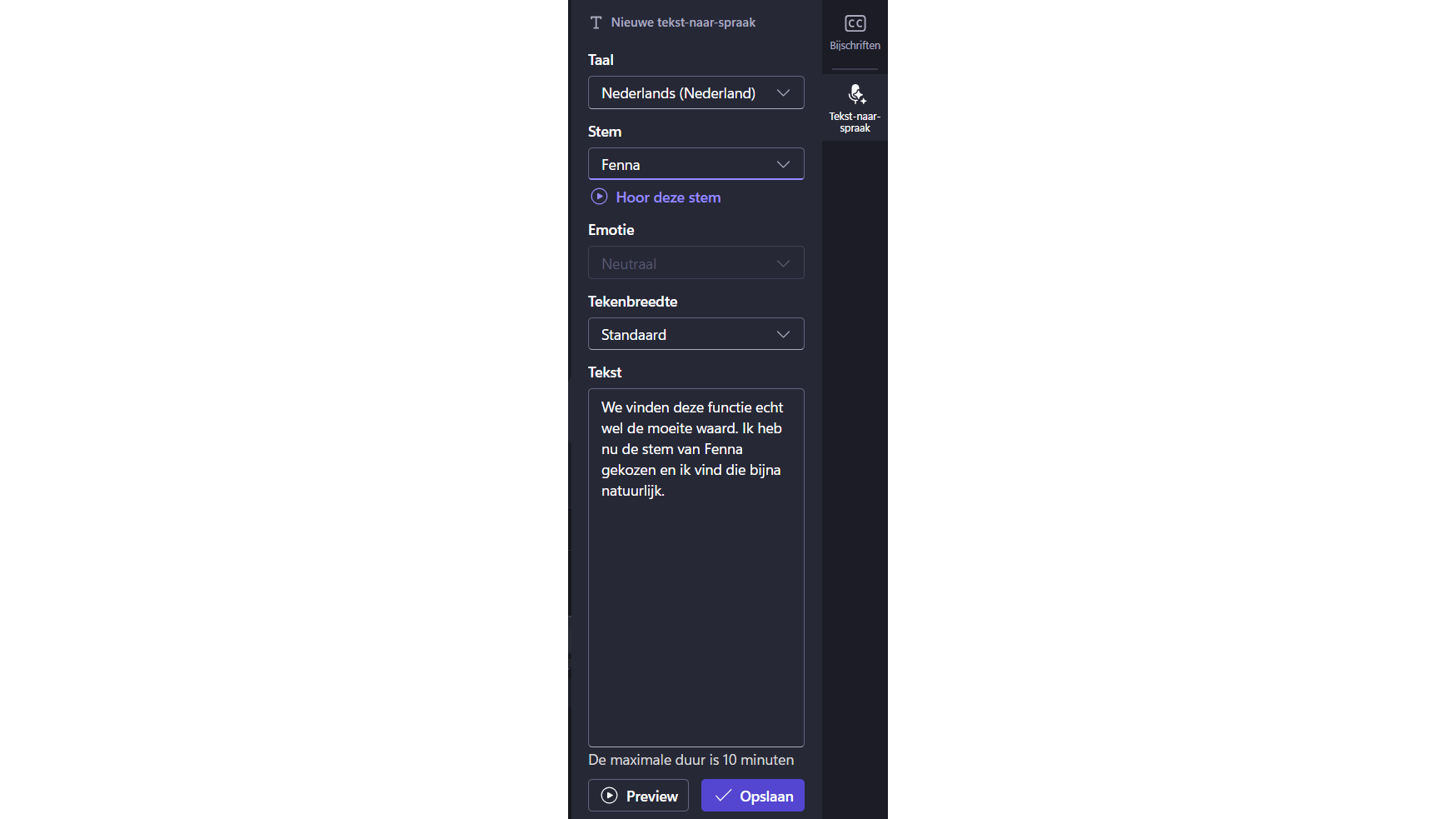Click the play icon inside the Preview button
This screenshot has width=1456, height=819.
(610, 796)
